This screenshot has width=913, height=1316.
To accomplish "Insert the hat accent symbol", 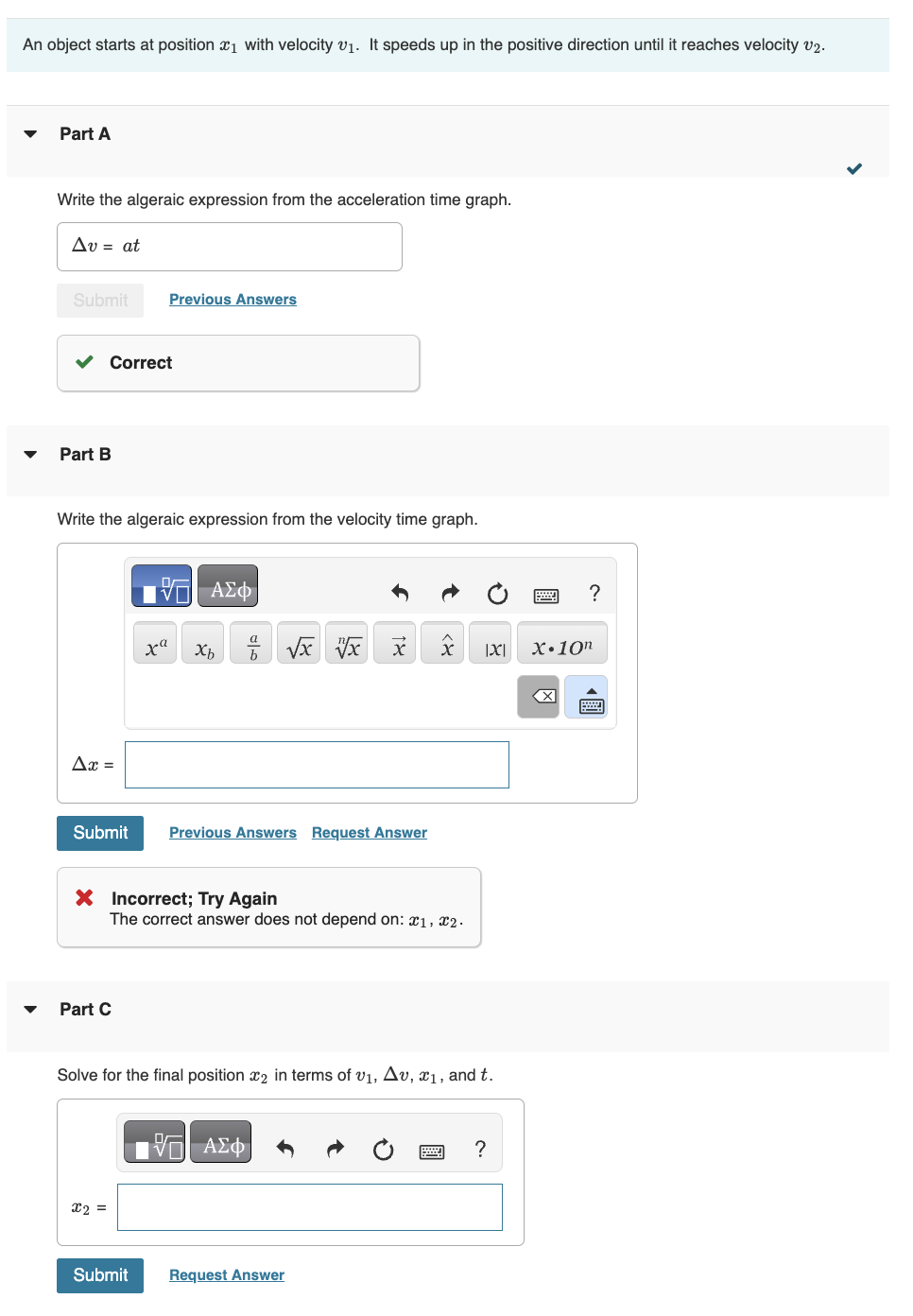I will pos(442,643).
